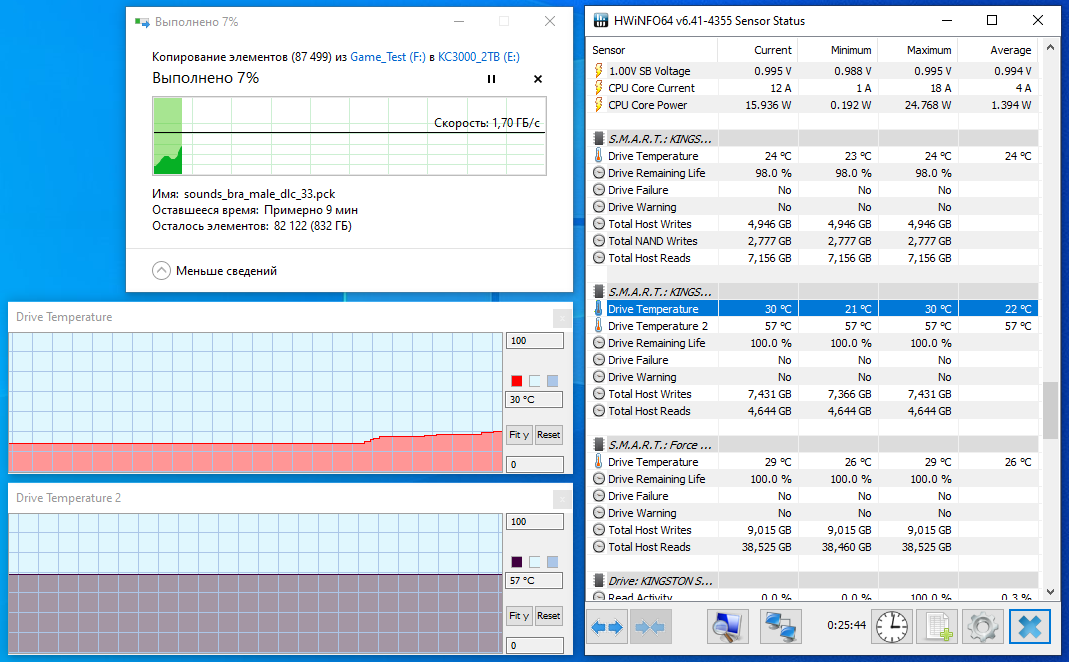
Task: Pick the red color swatch in Drive Temperature graph
Action: [517, 381]
